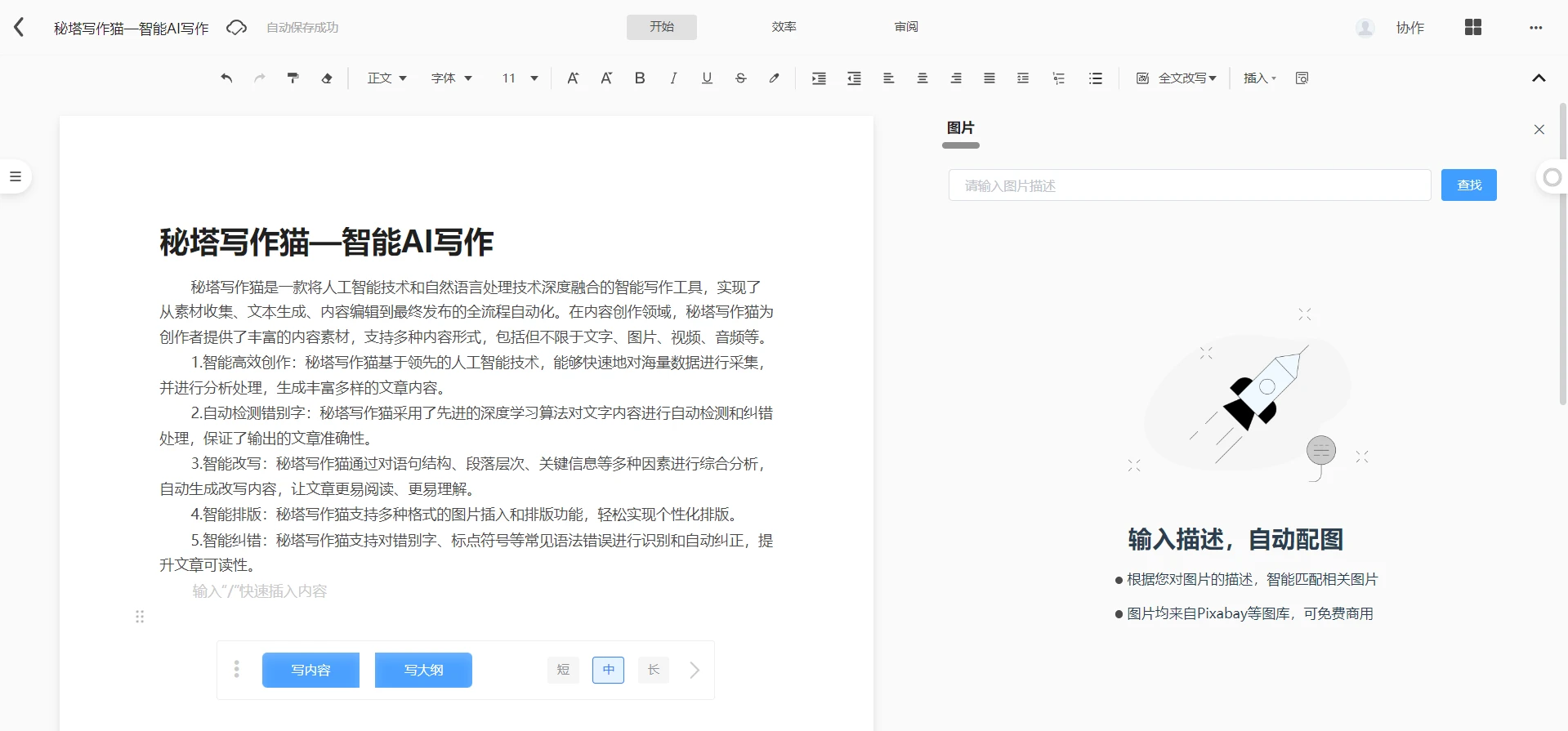Activate the format painter tool
Screen dimensions: 1568x731
tap(293, 78)
